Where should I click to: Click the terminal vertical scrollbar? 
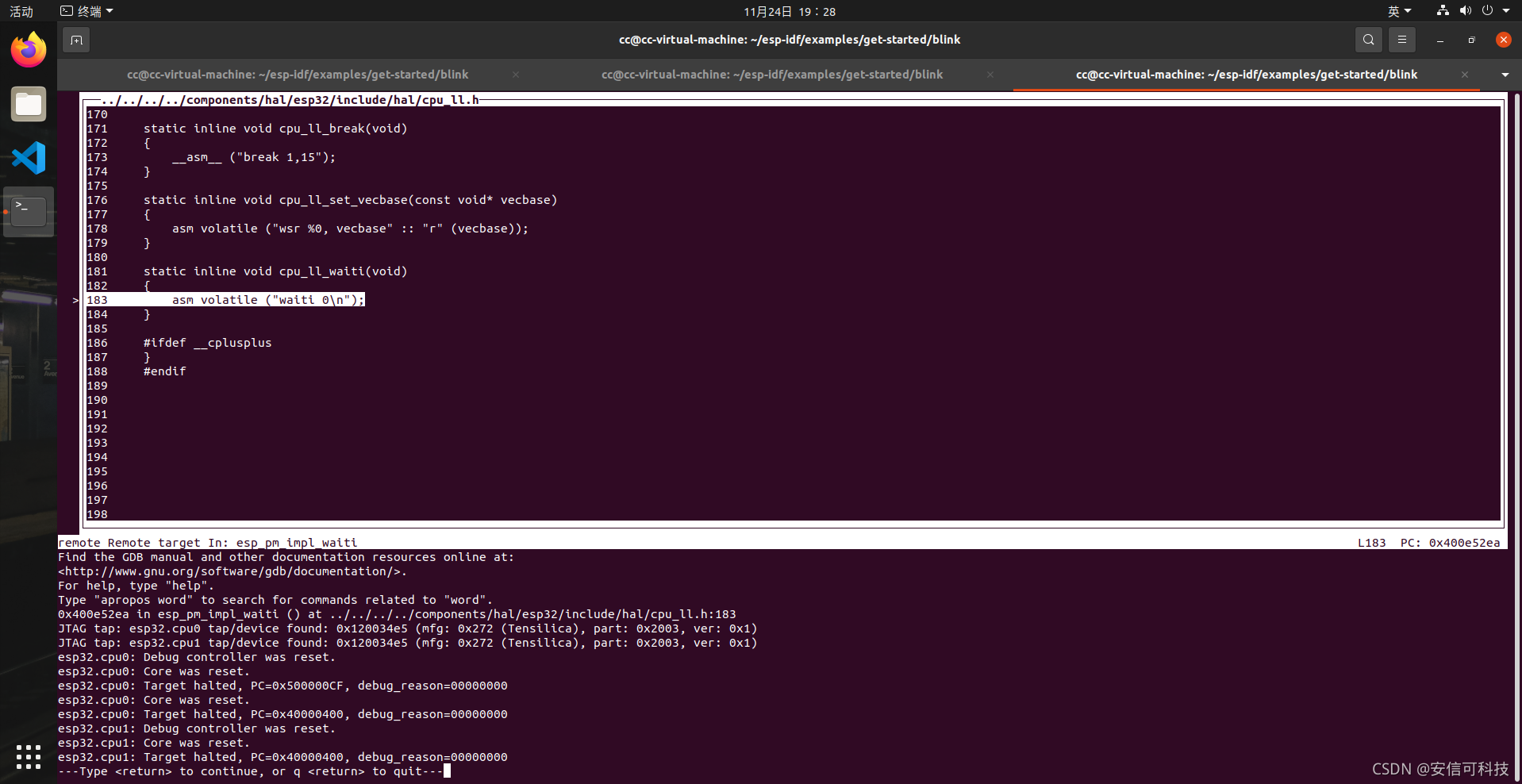point(1517,437)
